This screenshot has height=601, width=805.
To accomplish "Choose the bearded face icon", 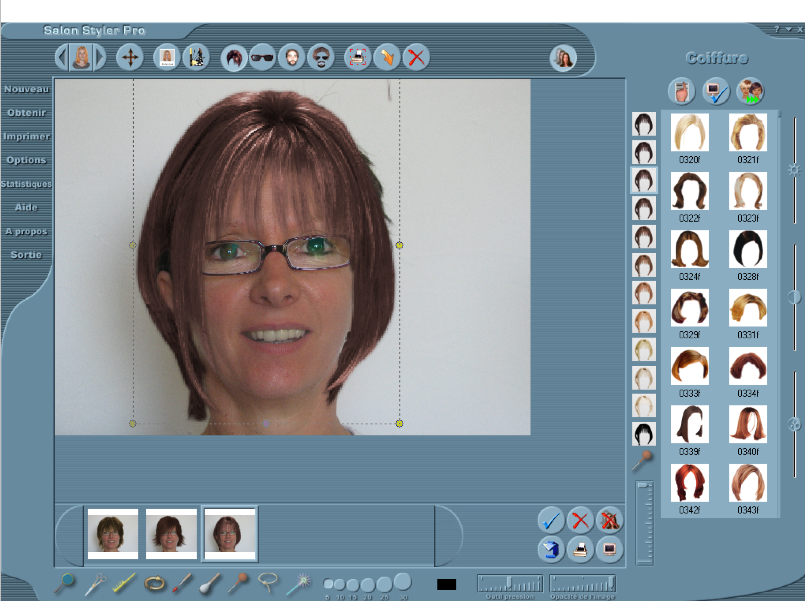I will 292,57.
